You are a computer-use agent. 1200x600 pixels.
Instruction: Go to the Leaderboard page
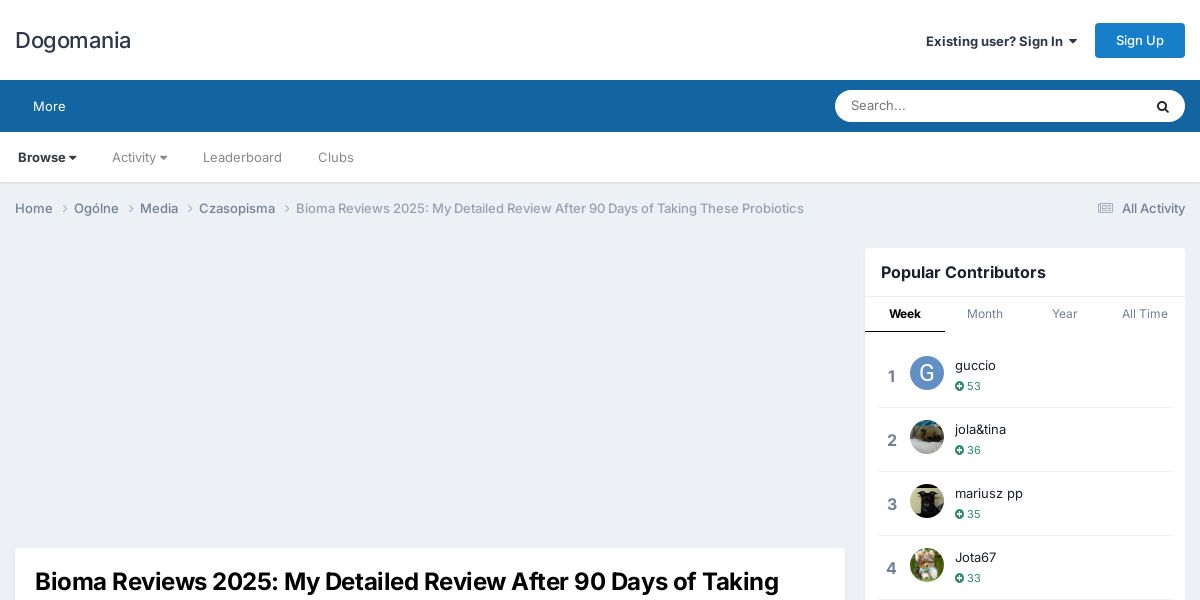(242, 157)
